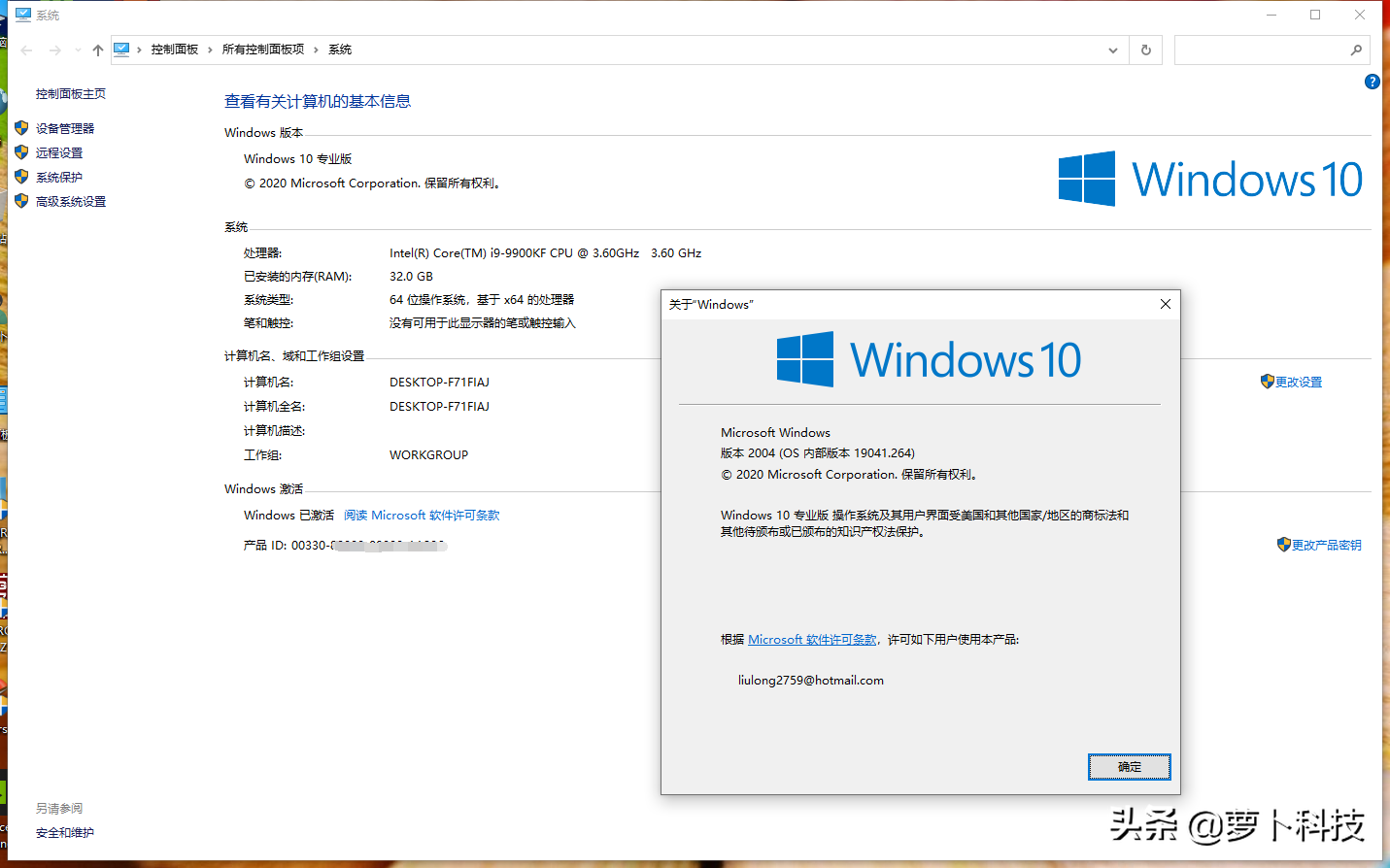The image size is (1390, 868).
Task: Open 安全和维护 link at bottom left
Action: click(65, 833)
